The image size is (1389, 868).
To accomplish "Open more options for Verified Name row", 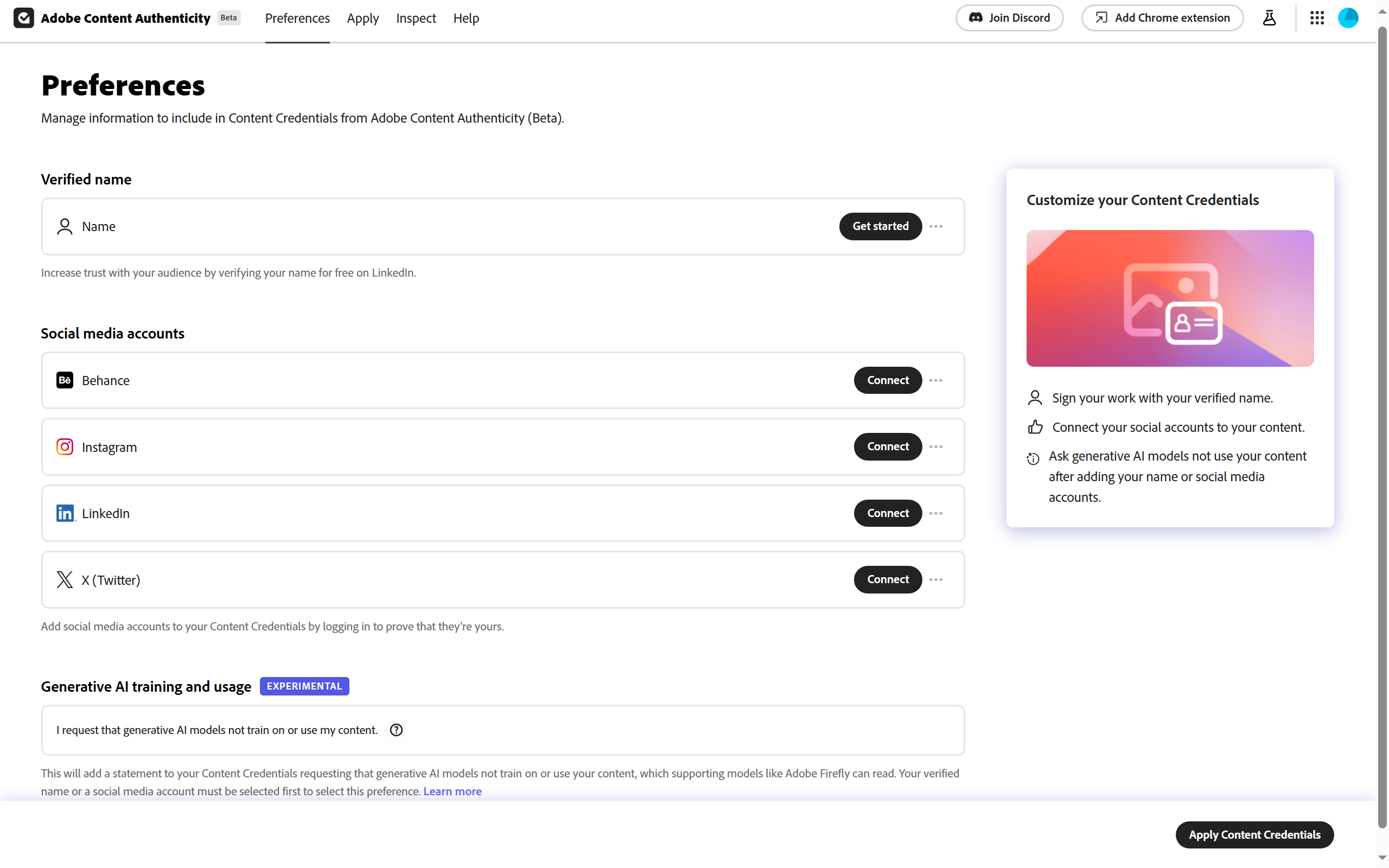I will pyautogui.click(x=935, y=226).
